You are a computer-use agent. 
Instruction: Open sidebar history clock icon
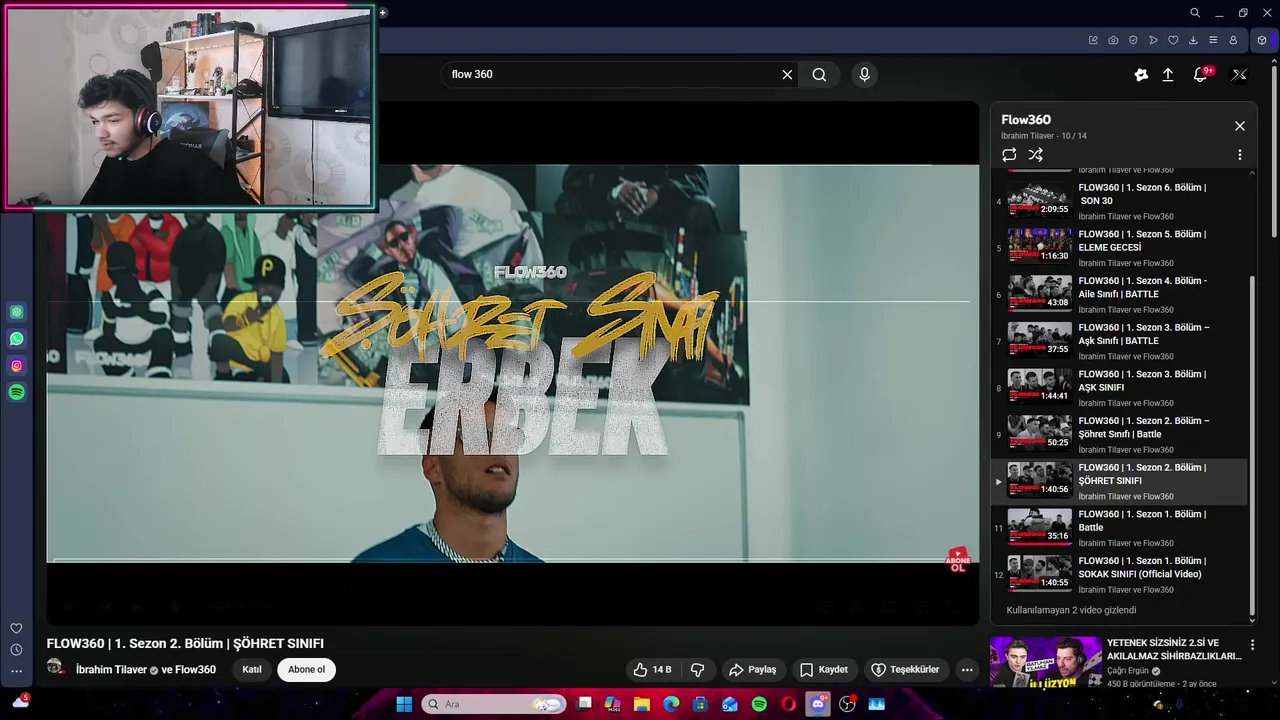click(16, 650)
